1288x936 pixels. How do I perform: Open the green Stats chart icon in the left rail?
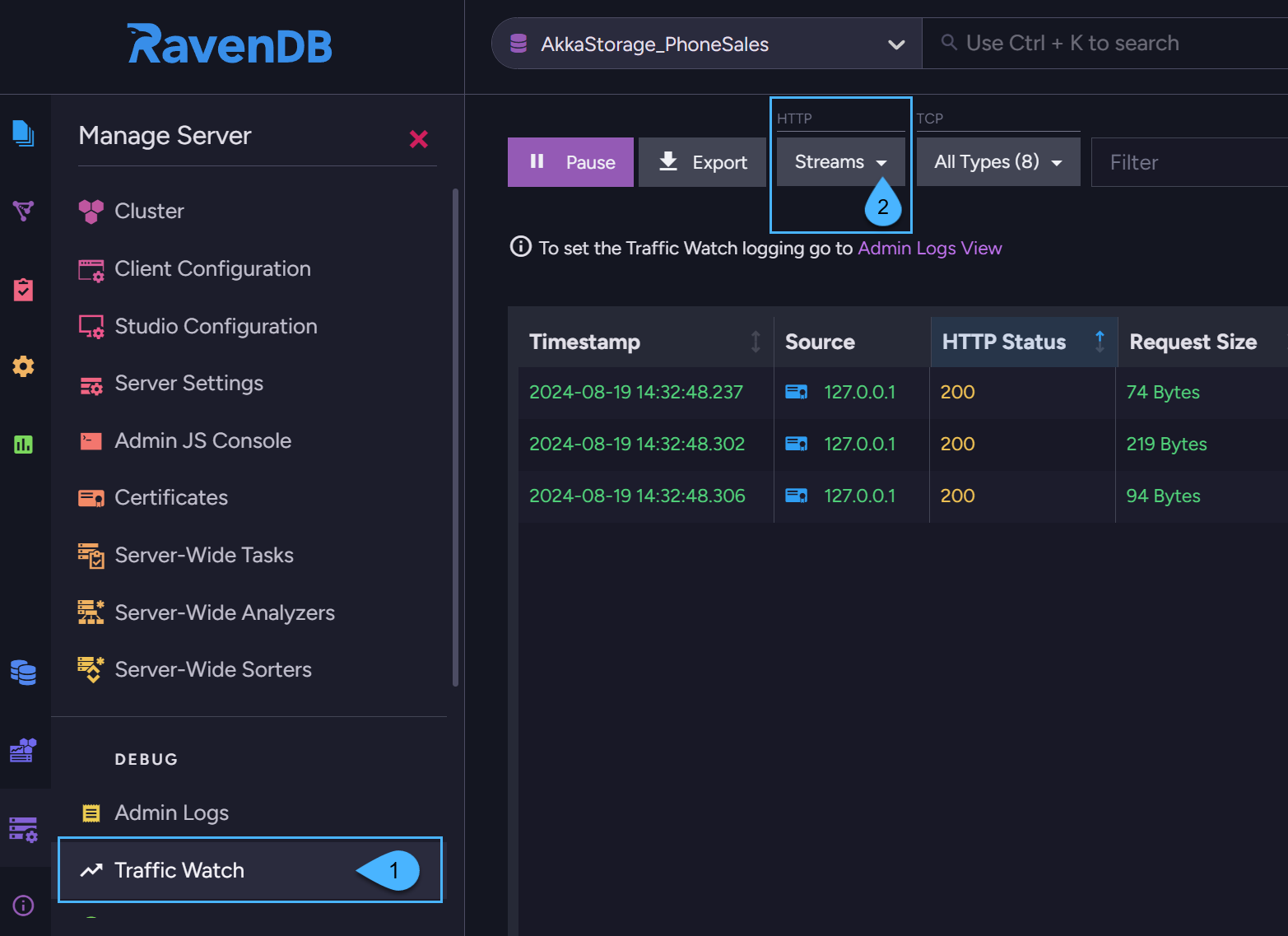coord(23,445)
